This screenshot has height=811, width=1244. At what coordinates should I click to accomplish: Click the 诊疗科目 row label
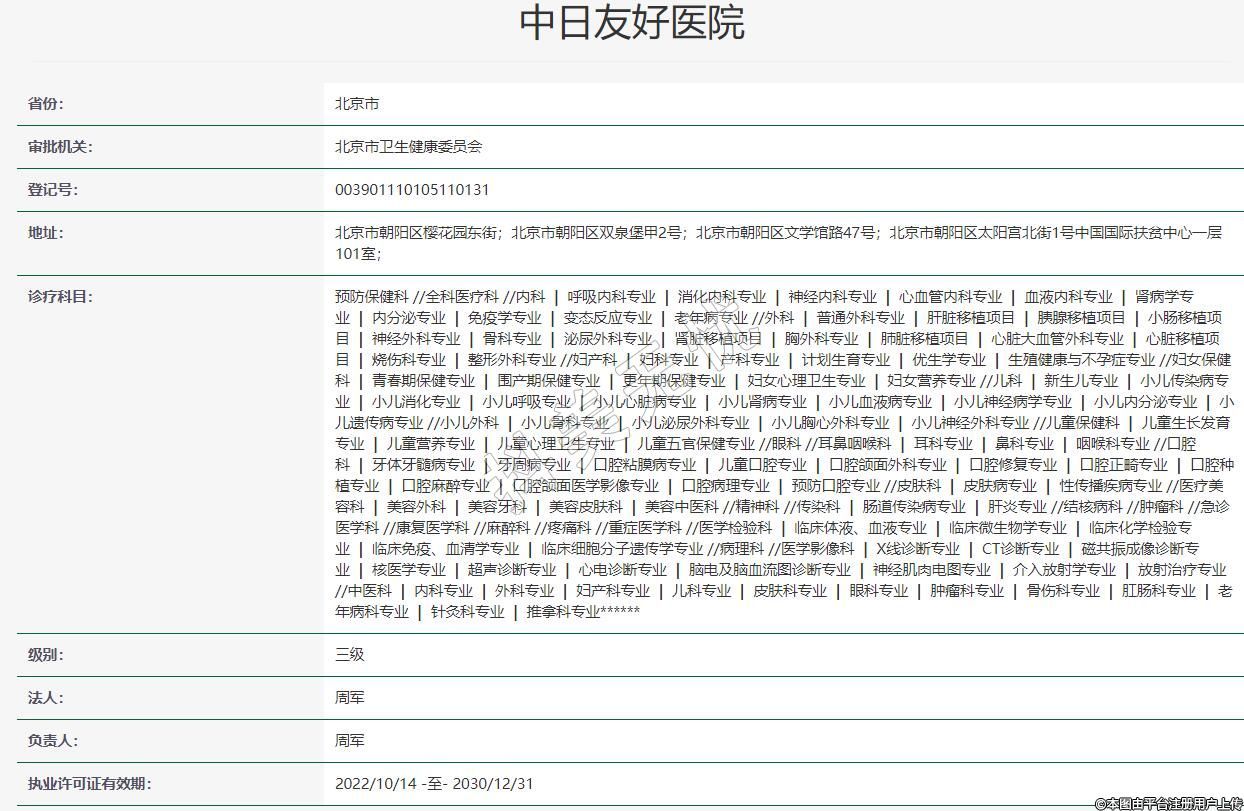60,297
